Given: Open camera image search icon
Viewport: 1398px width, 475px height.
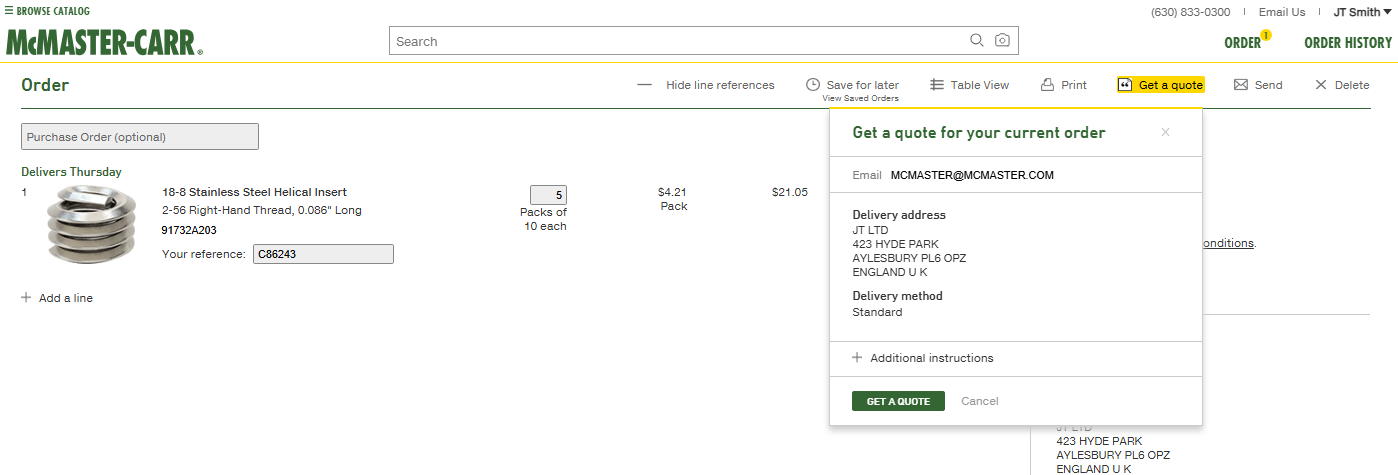Looking at the screenshot, I should [x=1002, y=41].
